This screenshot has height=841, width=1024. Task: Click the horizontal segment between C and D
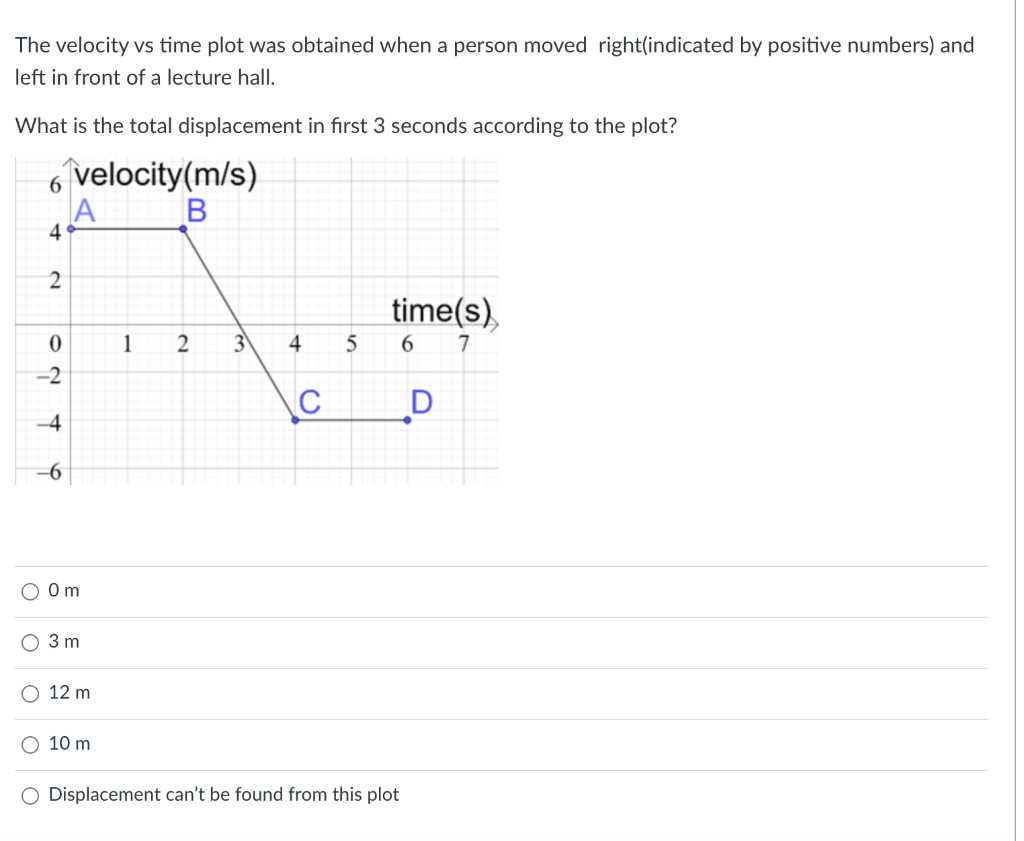click(x=350, y=420)
